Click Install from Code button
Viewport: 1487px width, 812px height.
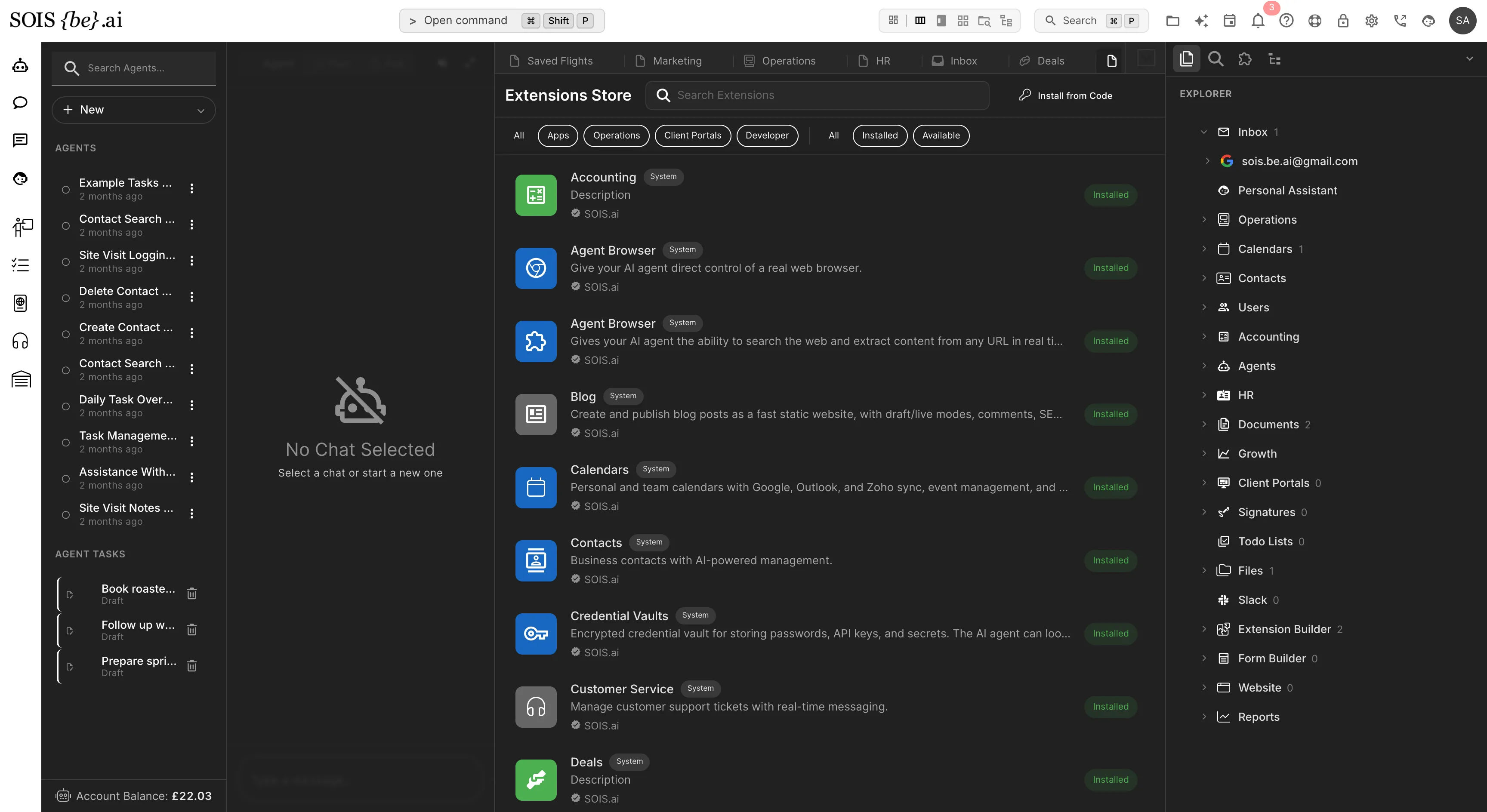(x=1066, y=95)
